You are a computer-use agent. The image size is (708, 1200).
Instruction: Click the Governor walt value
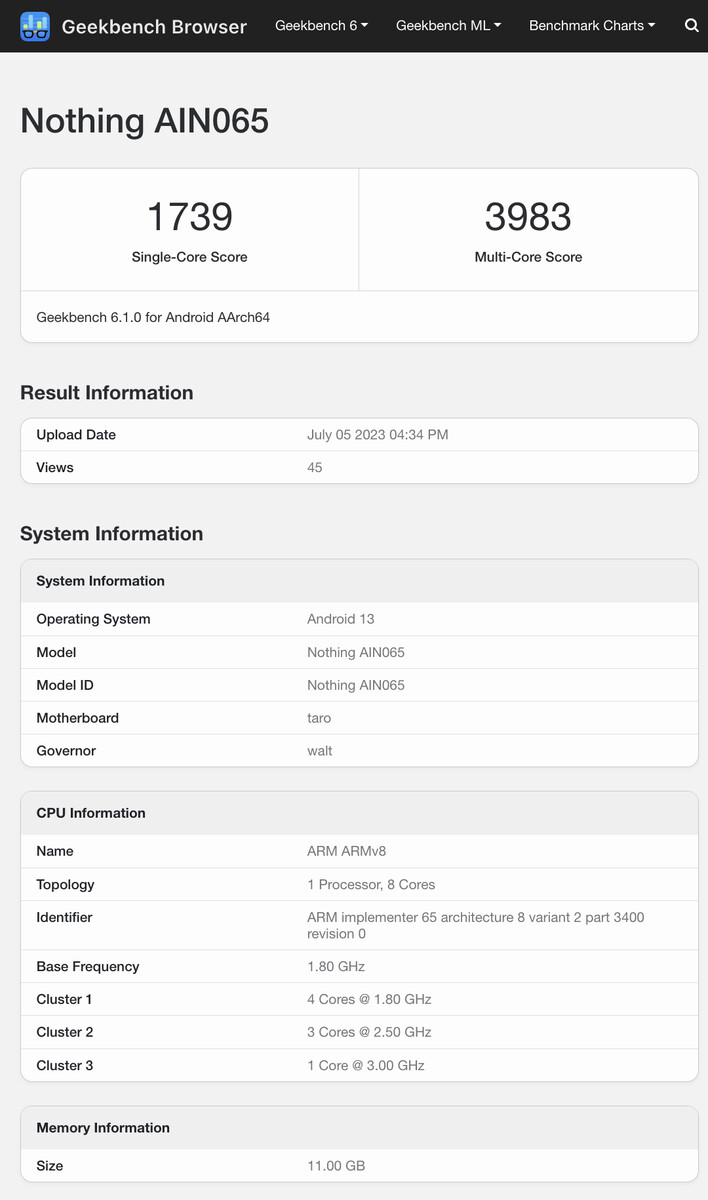point(320,751)
